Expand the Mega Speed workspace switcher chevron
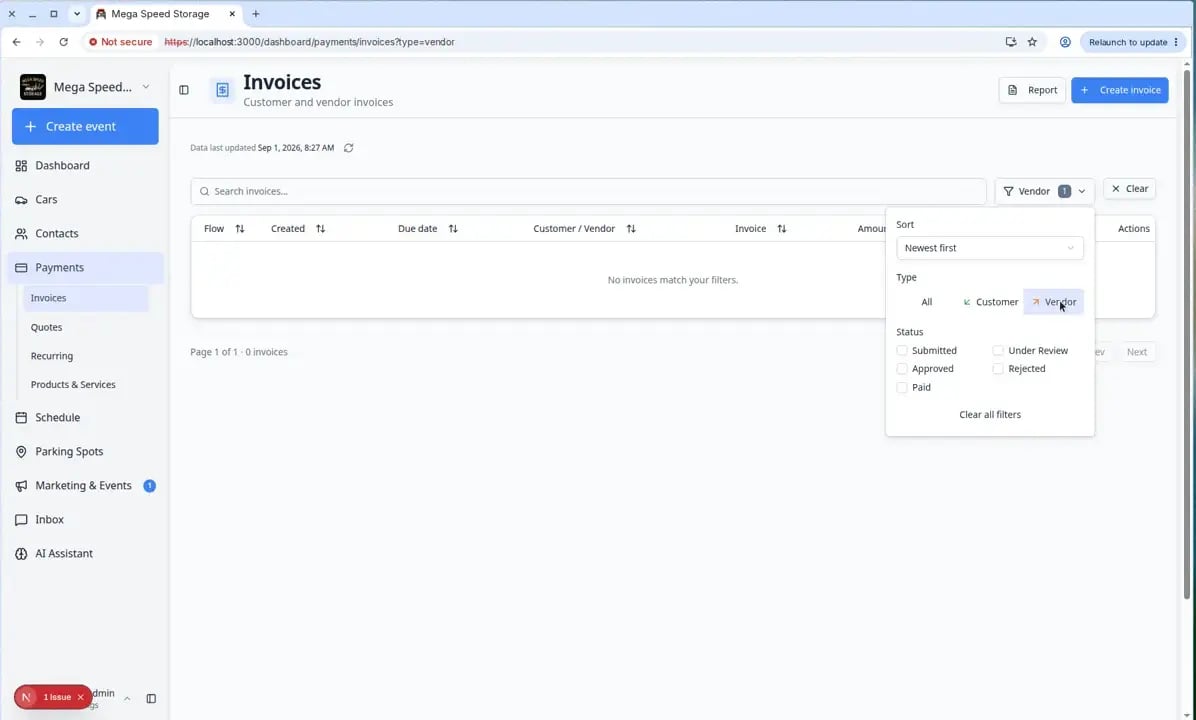 click(146, 87)
